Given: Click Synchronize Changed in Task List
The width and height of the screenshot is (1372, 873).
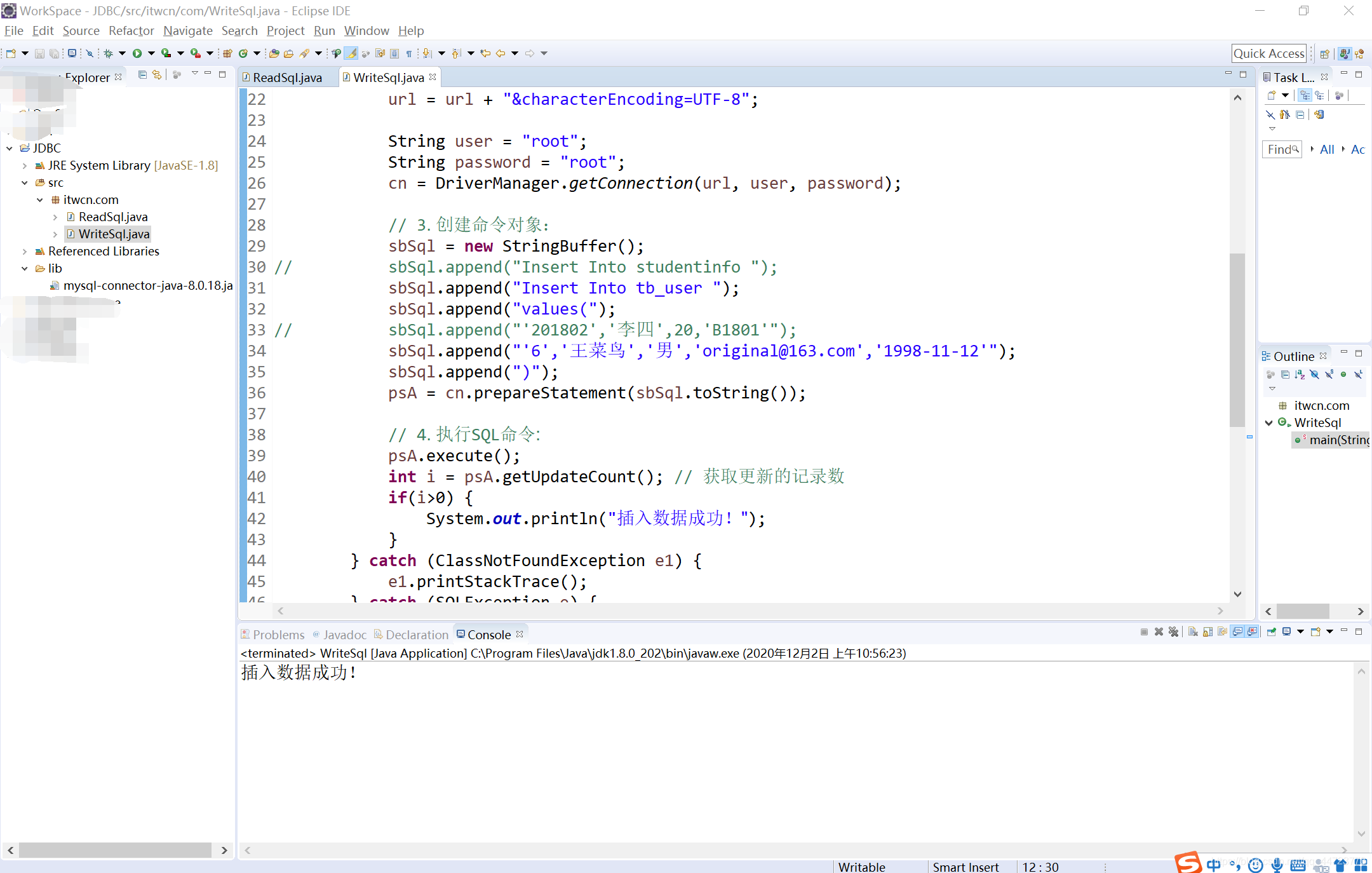Looking at the screenshot, I should pyautogui.click(x=1319, y=114).
